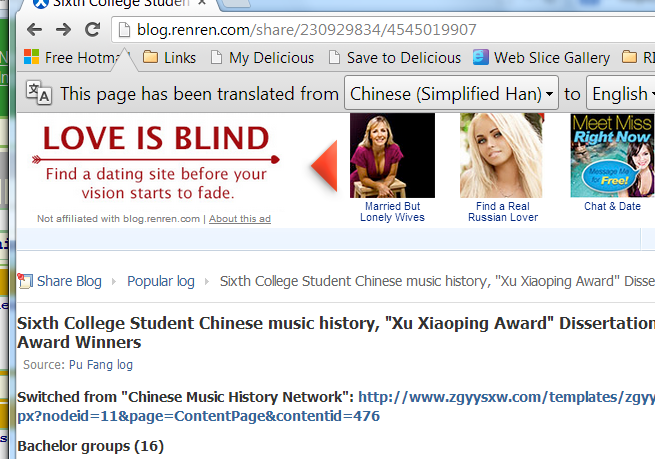The height and width of the screenshot is (459, 655).
Task: Click the browser back arrow
Action: tap(34, 30)
